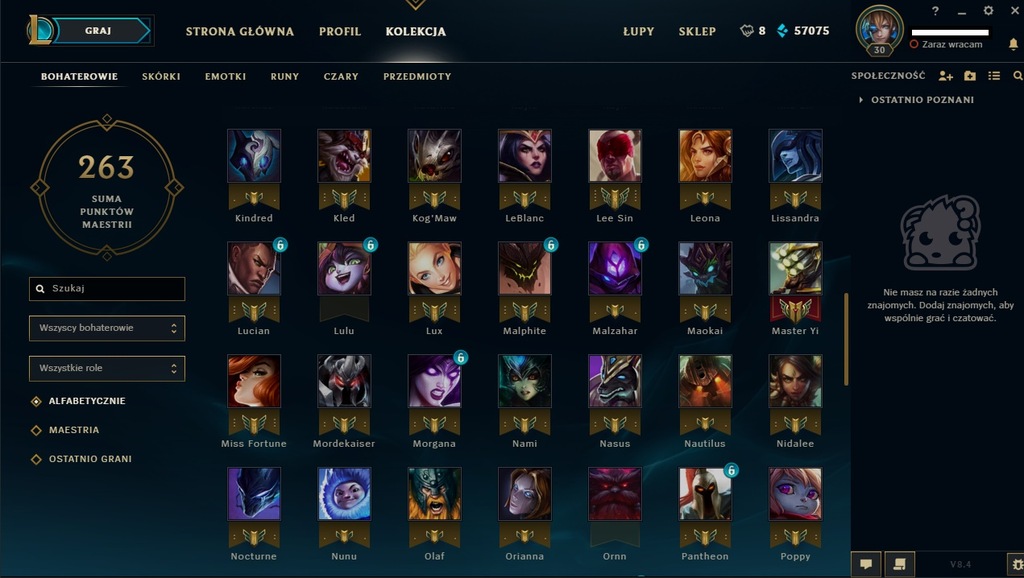
Task: Open the client settings gear icon
Action: tap(988, 10)
